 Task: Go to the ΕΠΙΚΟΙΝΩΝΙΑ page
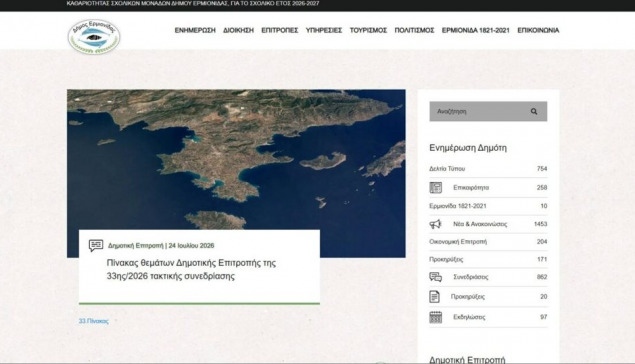pos(538,30)
